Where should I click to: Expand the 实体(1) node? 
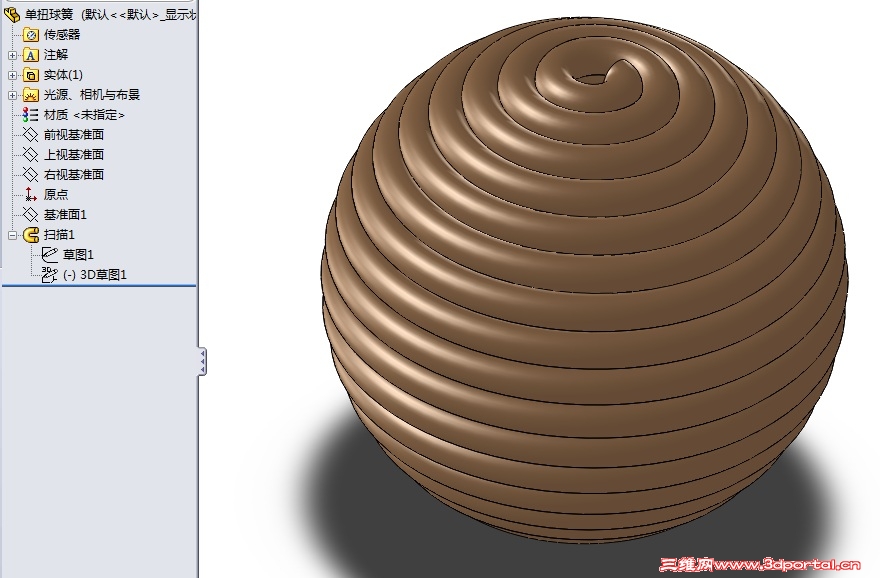coord(12,75)
